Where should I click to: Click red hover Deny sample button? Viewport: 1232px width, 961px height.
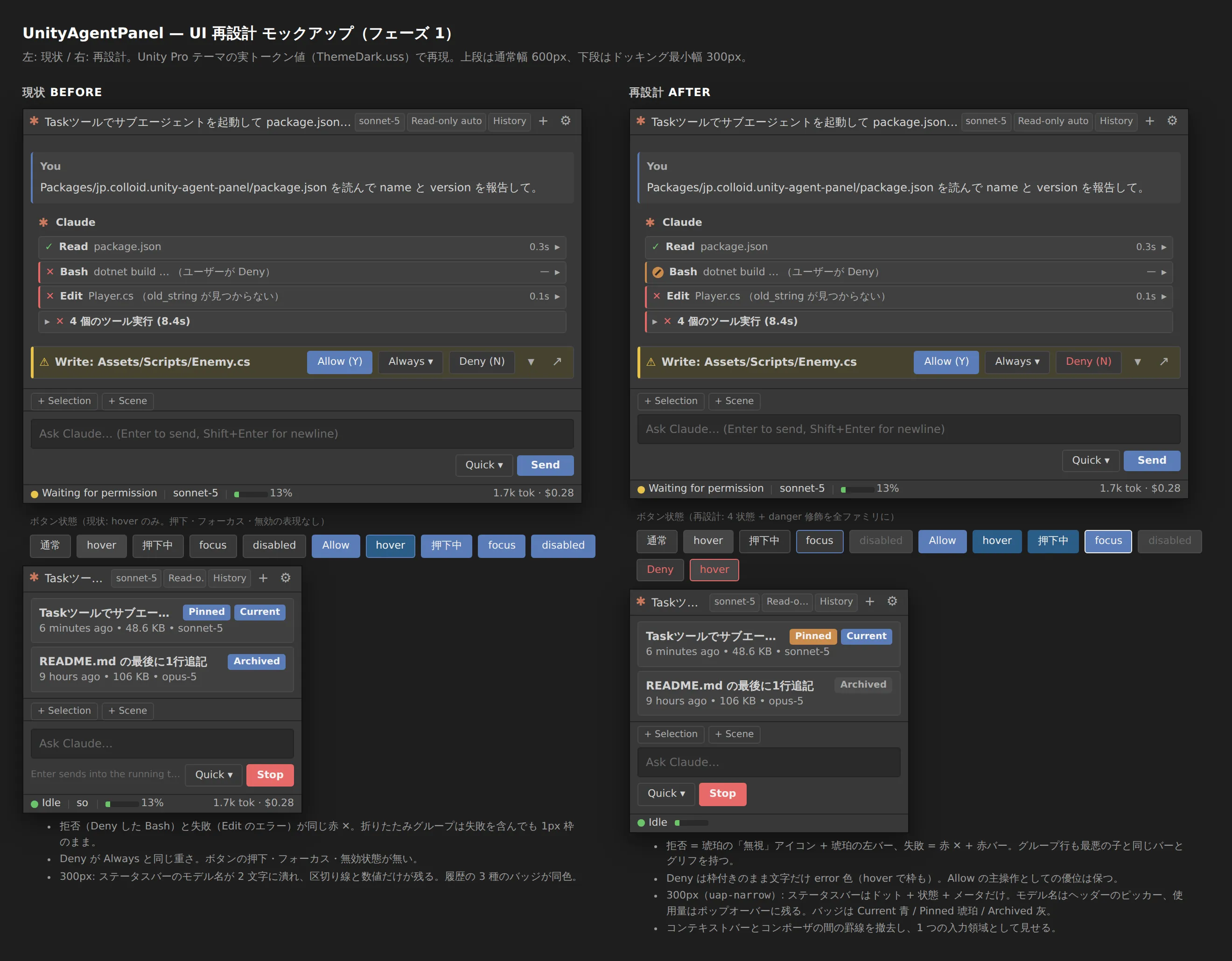[x=714, y=570]
